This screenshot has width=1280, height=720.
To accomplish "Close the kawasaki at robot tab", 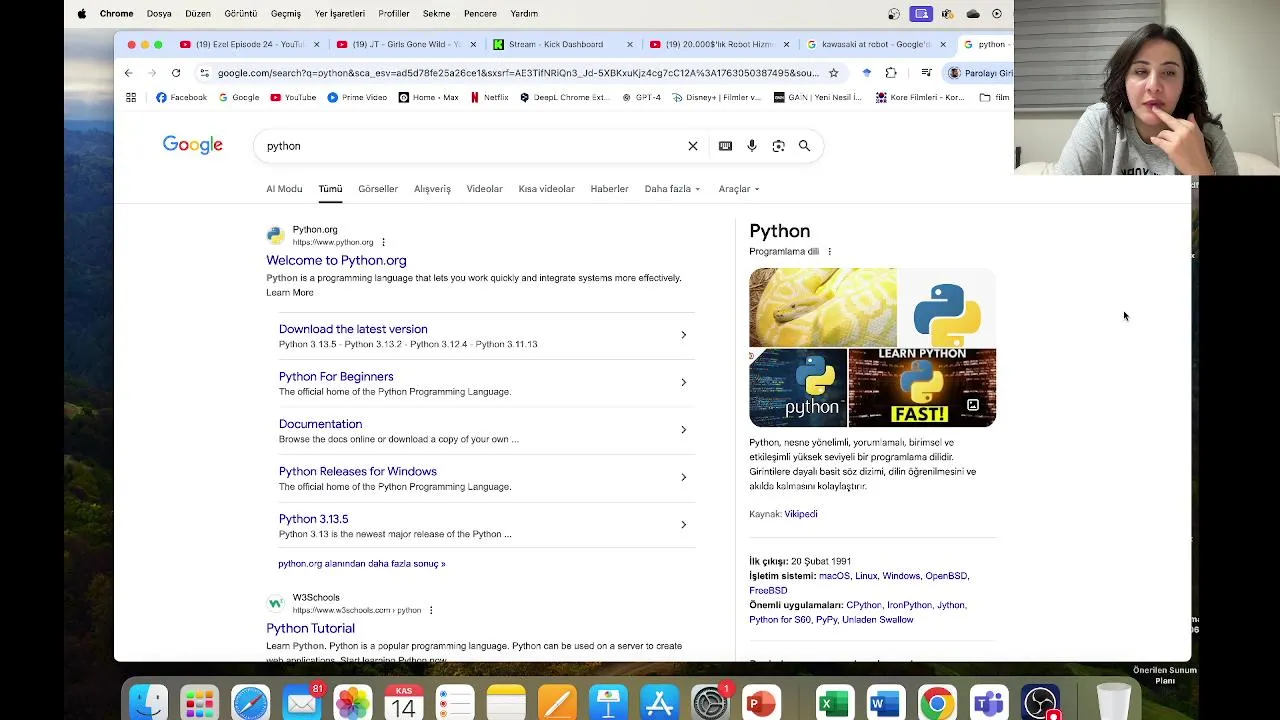I will [x=942, y=44].
